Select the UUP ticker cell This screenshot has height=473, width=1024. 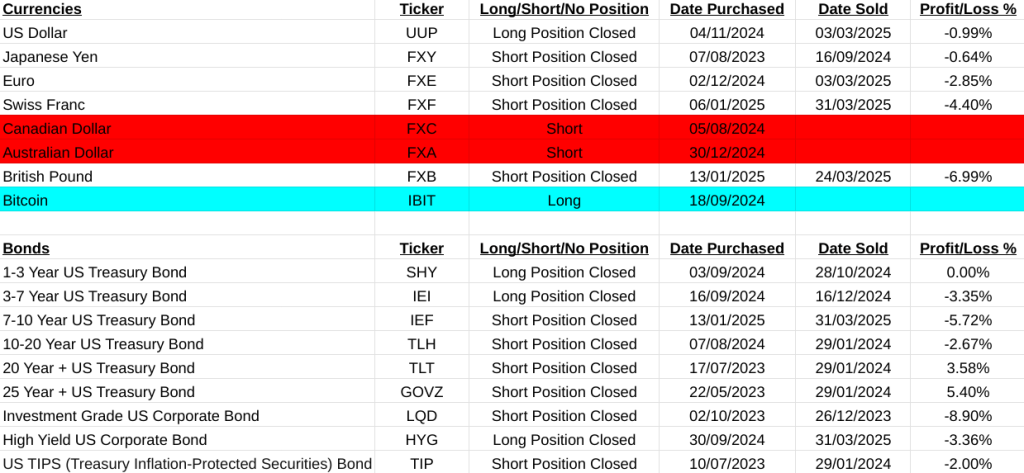[421, 33]
